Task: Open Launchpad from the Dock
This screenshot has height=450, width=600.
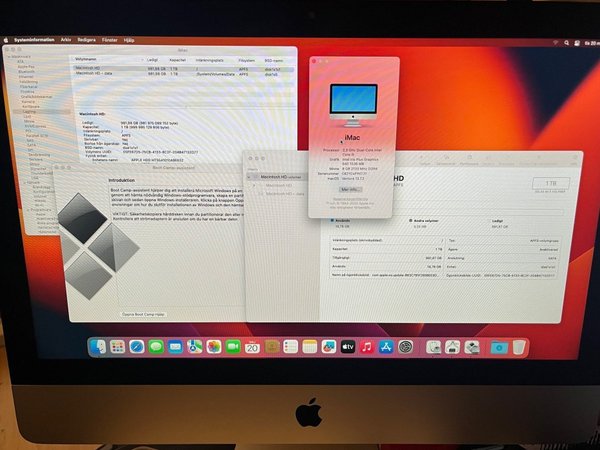Action: click(x=117, y=347)
